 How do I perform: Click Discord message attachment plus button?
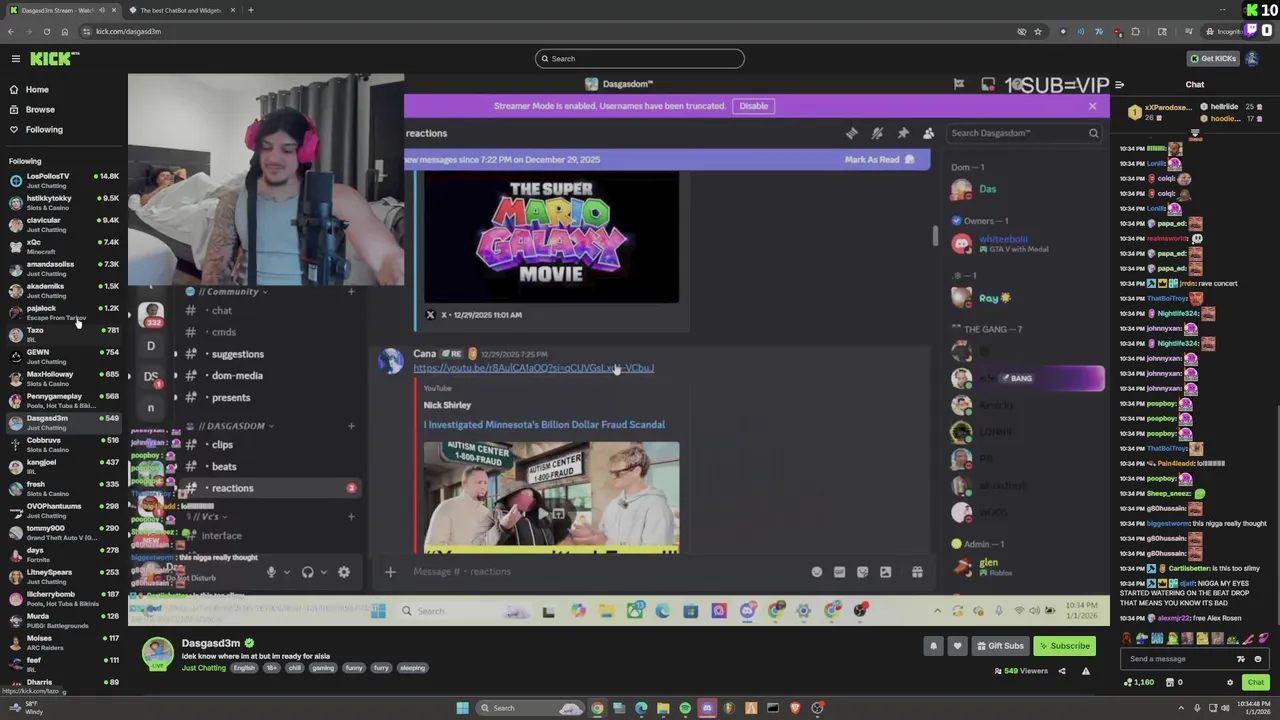point(390,572)
